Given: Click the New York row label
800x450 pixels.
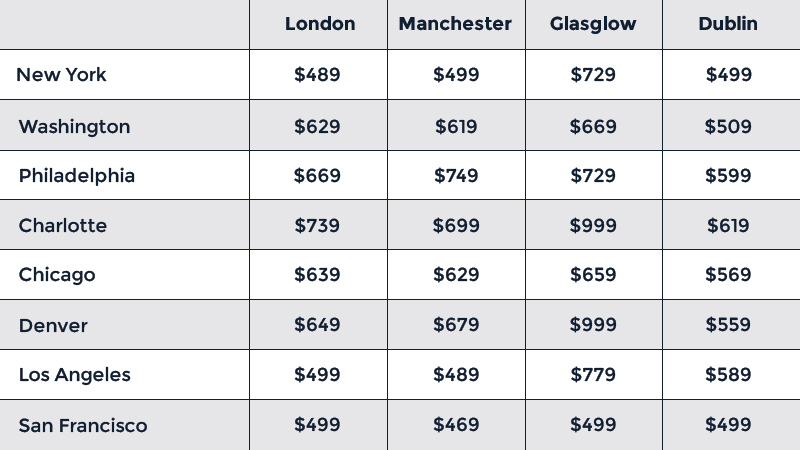Looking at the screenshot, I should [62, 75].
